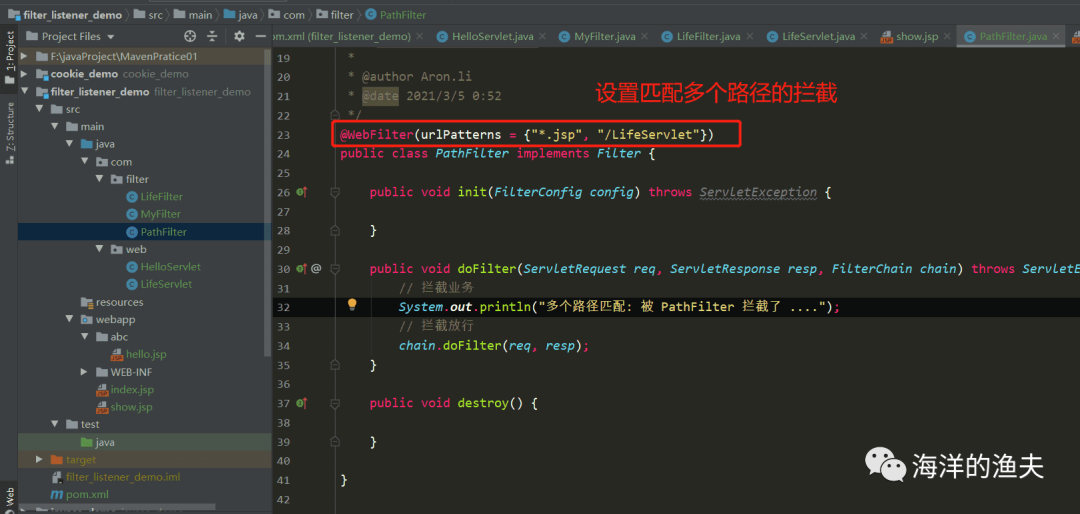This screenshot has width=1080, height=514.
Task: Collapse the main folder arrow
Action: point(54,127)
